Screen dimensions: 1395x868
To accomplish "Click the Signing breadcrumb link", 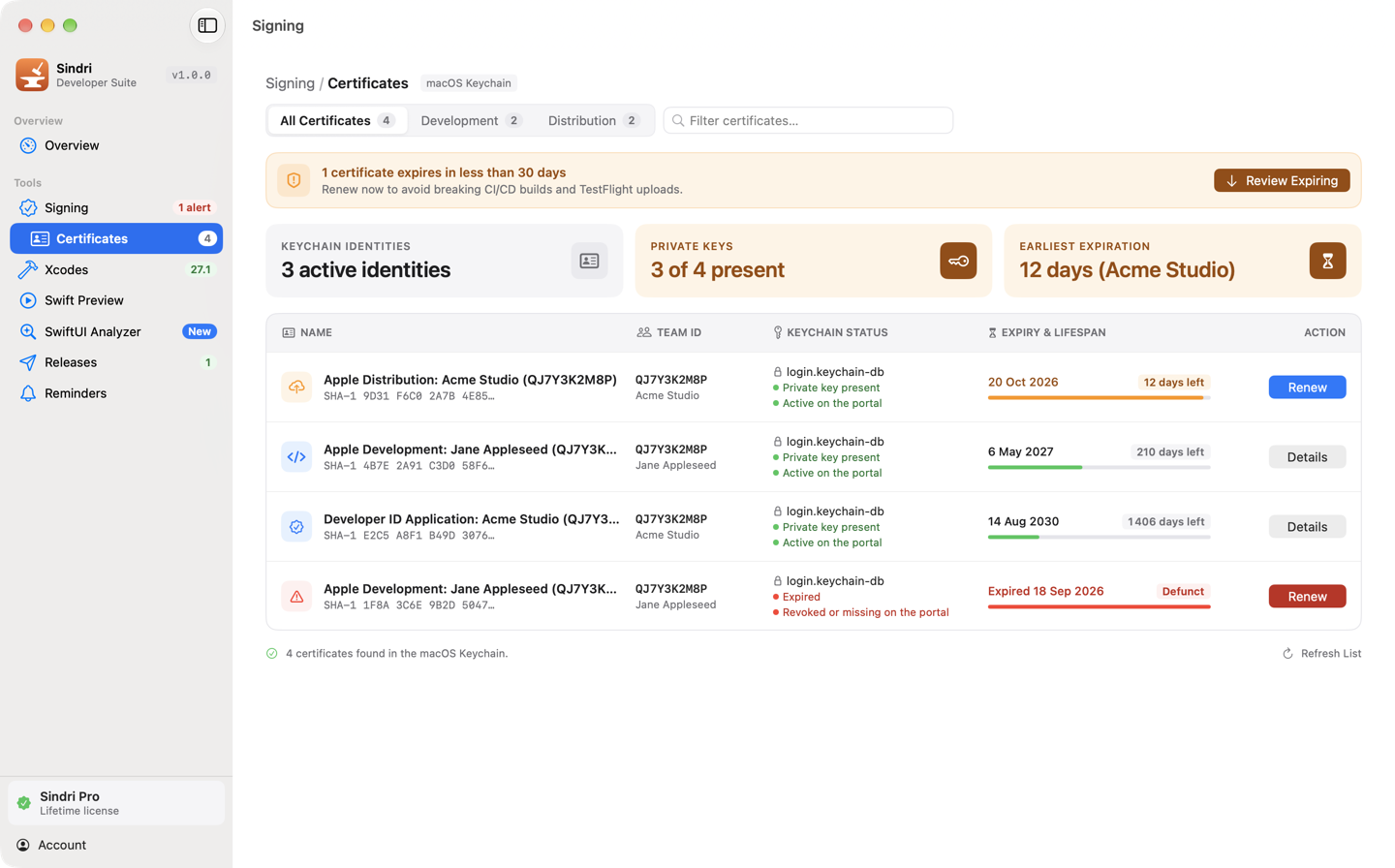I will coord(290,83).
